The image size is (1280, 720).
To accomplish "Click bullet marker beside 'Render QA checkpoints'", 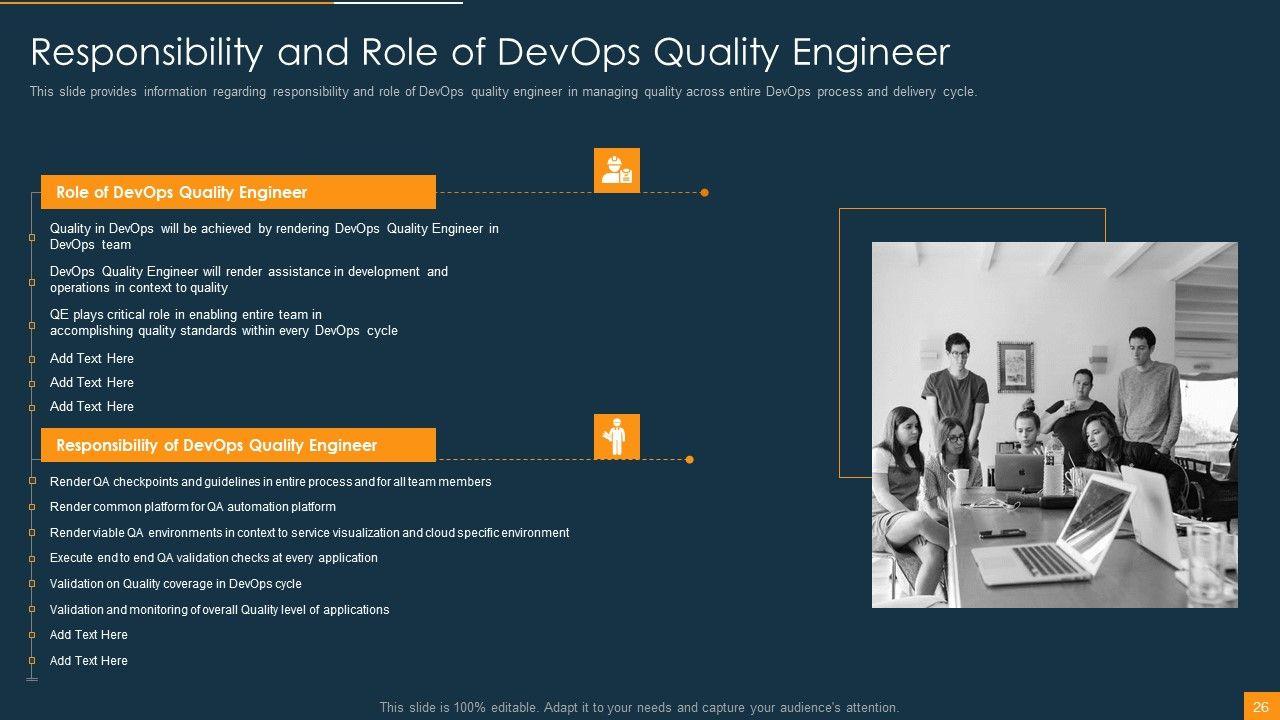I will coord(32,482).
